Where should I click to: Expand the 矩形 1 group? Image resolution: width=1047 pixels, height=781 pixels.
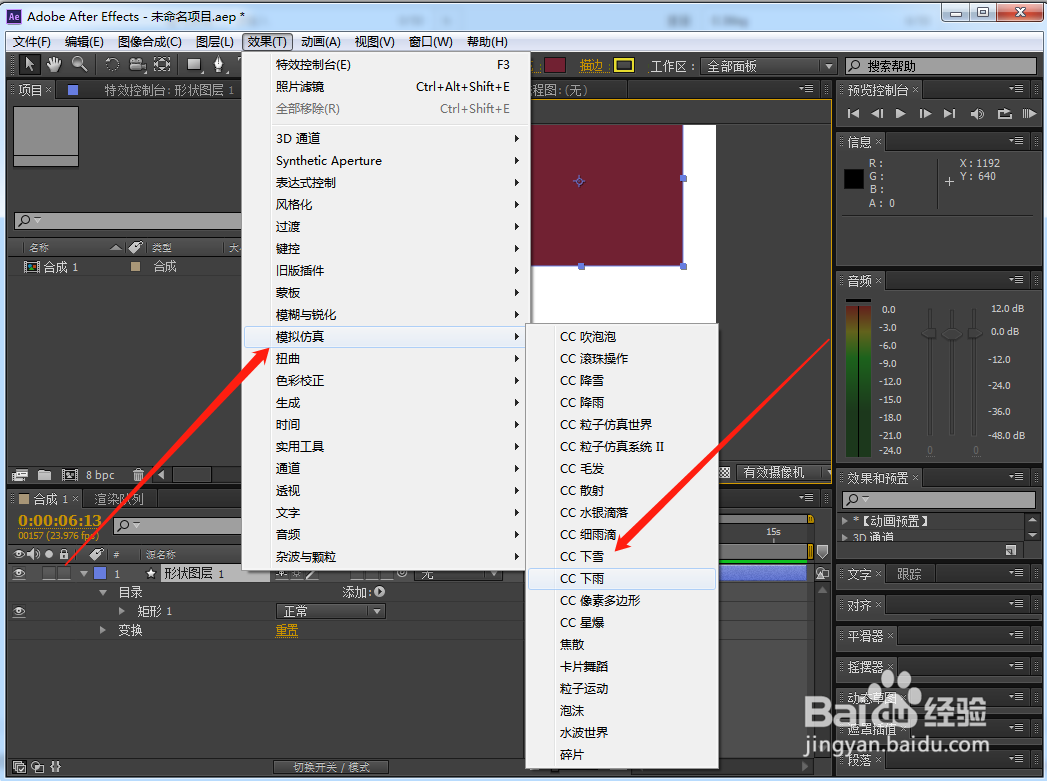122,611
